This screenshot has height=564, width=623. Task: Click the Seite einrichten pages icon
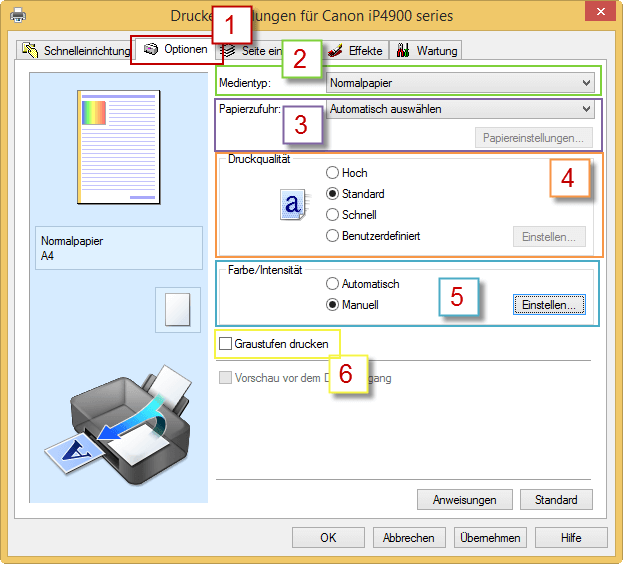pyautogui.click(x=229, y=51)
